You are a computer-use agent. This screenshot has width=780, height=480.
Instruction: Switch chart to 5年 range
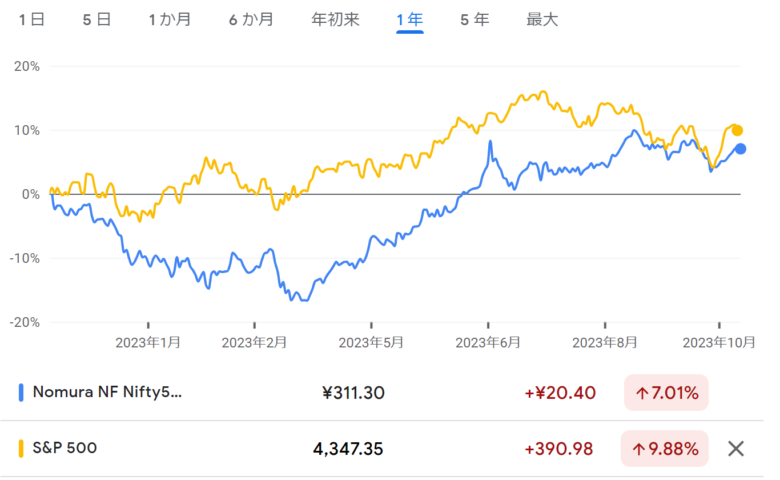(x=475, y=19)
